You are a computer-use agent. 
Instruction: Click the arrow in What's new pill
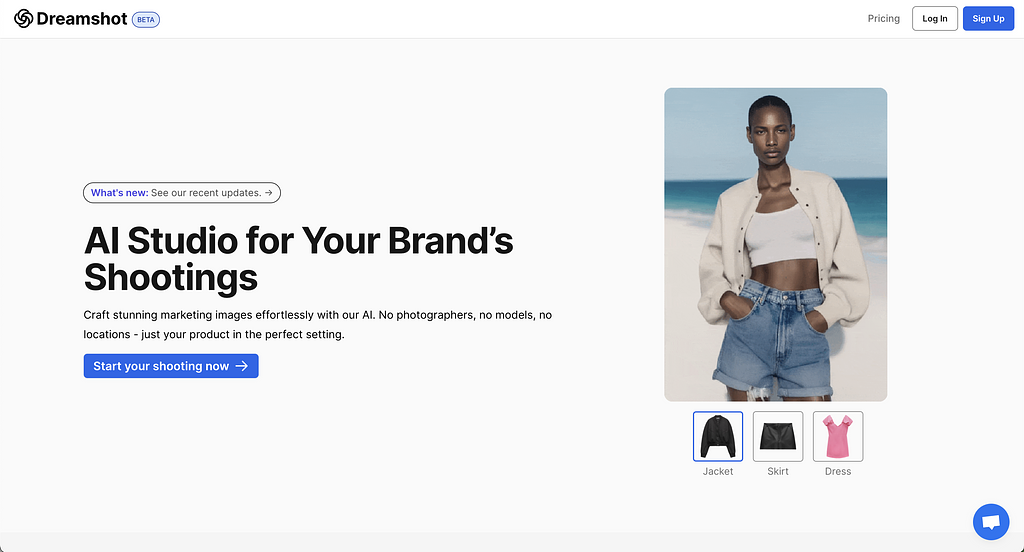[268, 193]
